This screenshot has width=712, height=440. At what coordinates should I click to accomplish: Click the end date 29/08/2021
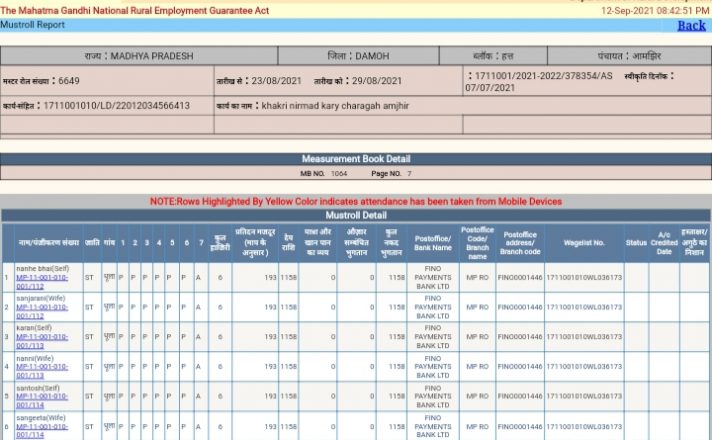click(376, 81)
